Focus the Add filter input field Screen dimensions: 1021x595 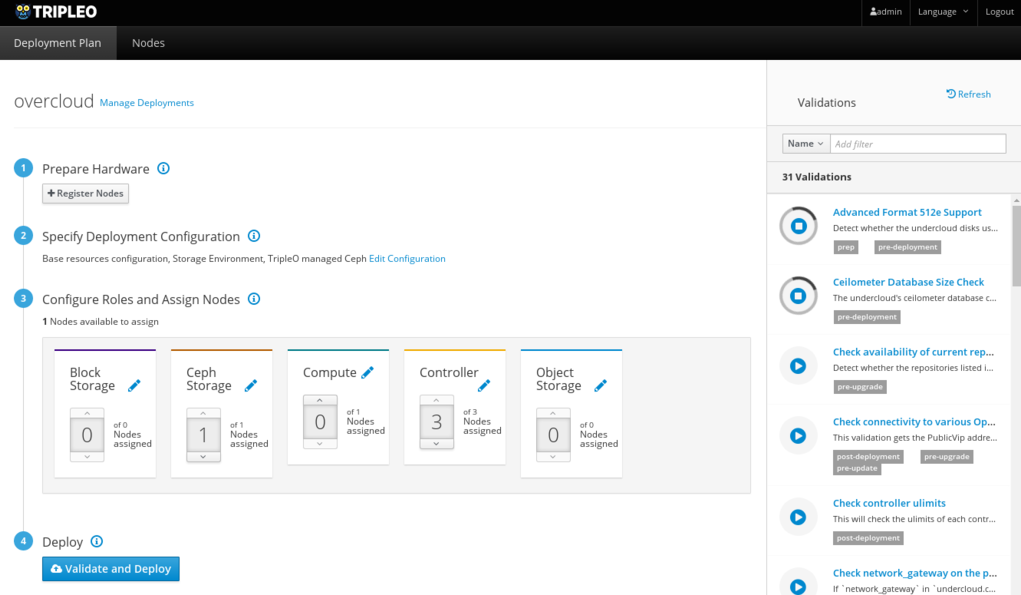coord(917,144)
